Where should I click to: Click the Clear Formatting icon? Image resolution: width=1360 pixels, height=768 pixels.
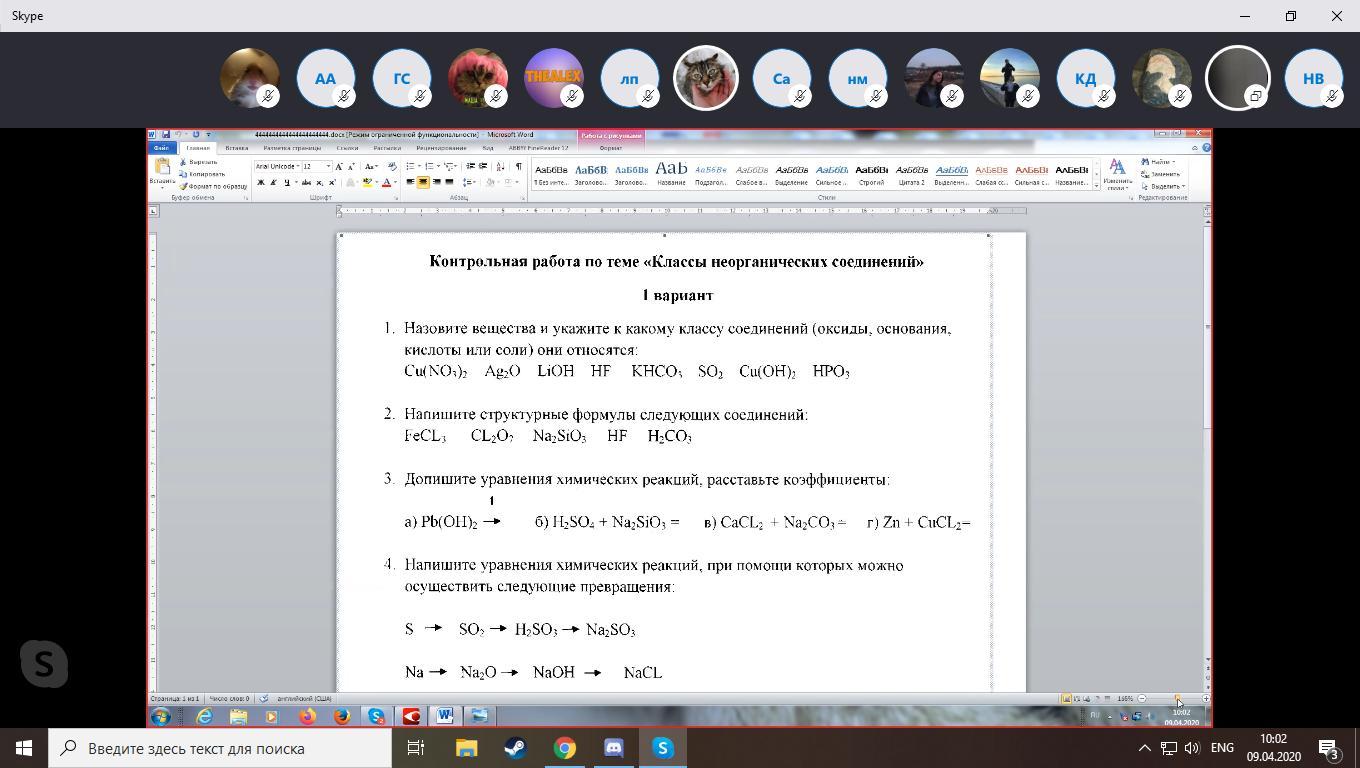click(x=392, y=166)
